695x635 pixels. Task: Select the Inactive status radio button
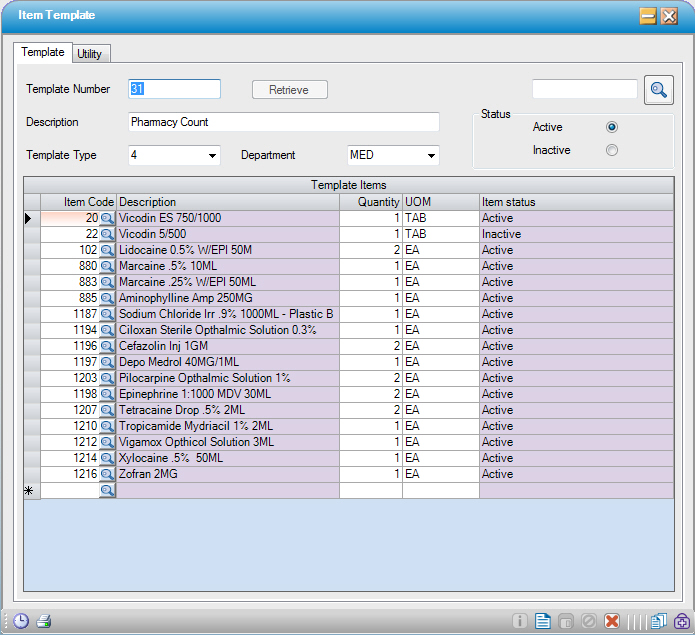[612, 150]
